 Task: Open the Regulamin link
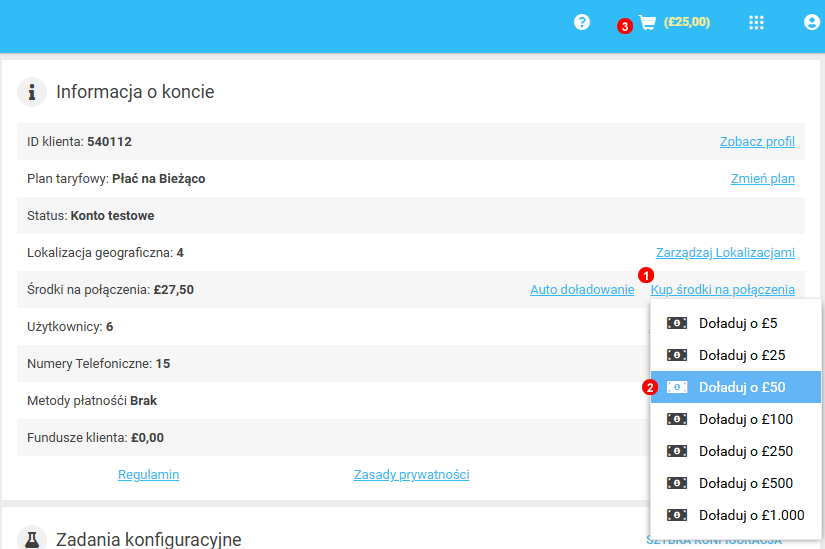pos(148,475)
